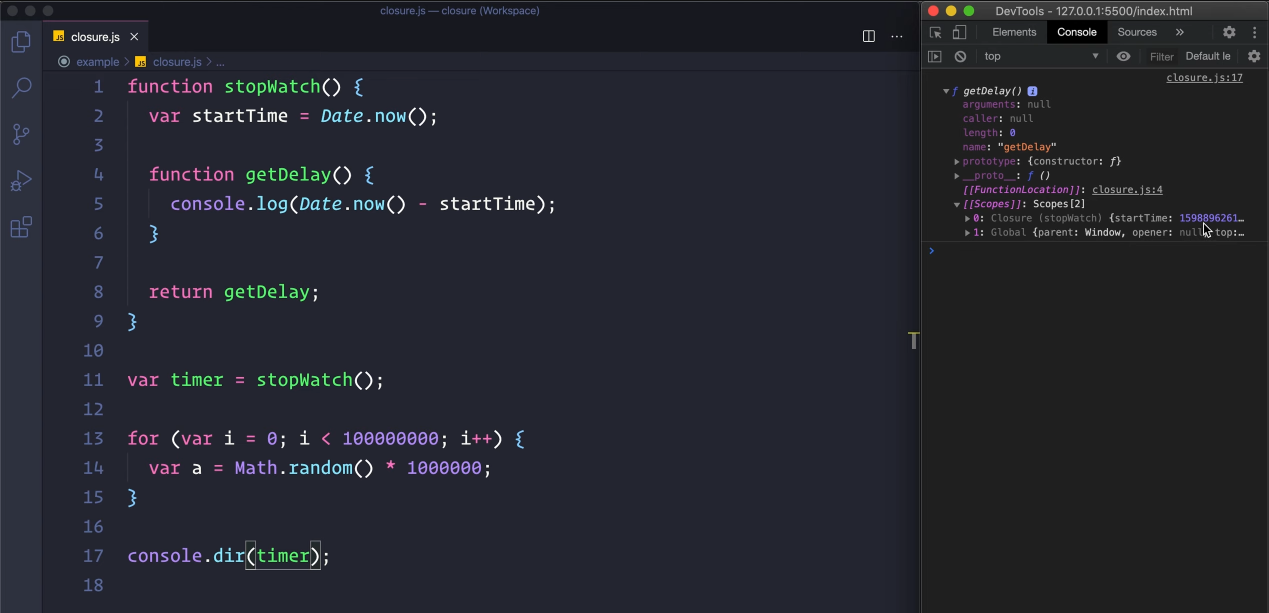Screen dimensions: 1269x613
Task: Click 'startTime' on line 2
Action: pos(240,116)
